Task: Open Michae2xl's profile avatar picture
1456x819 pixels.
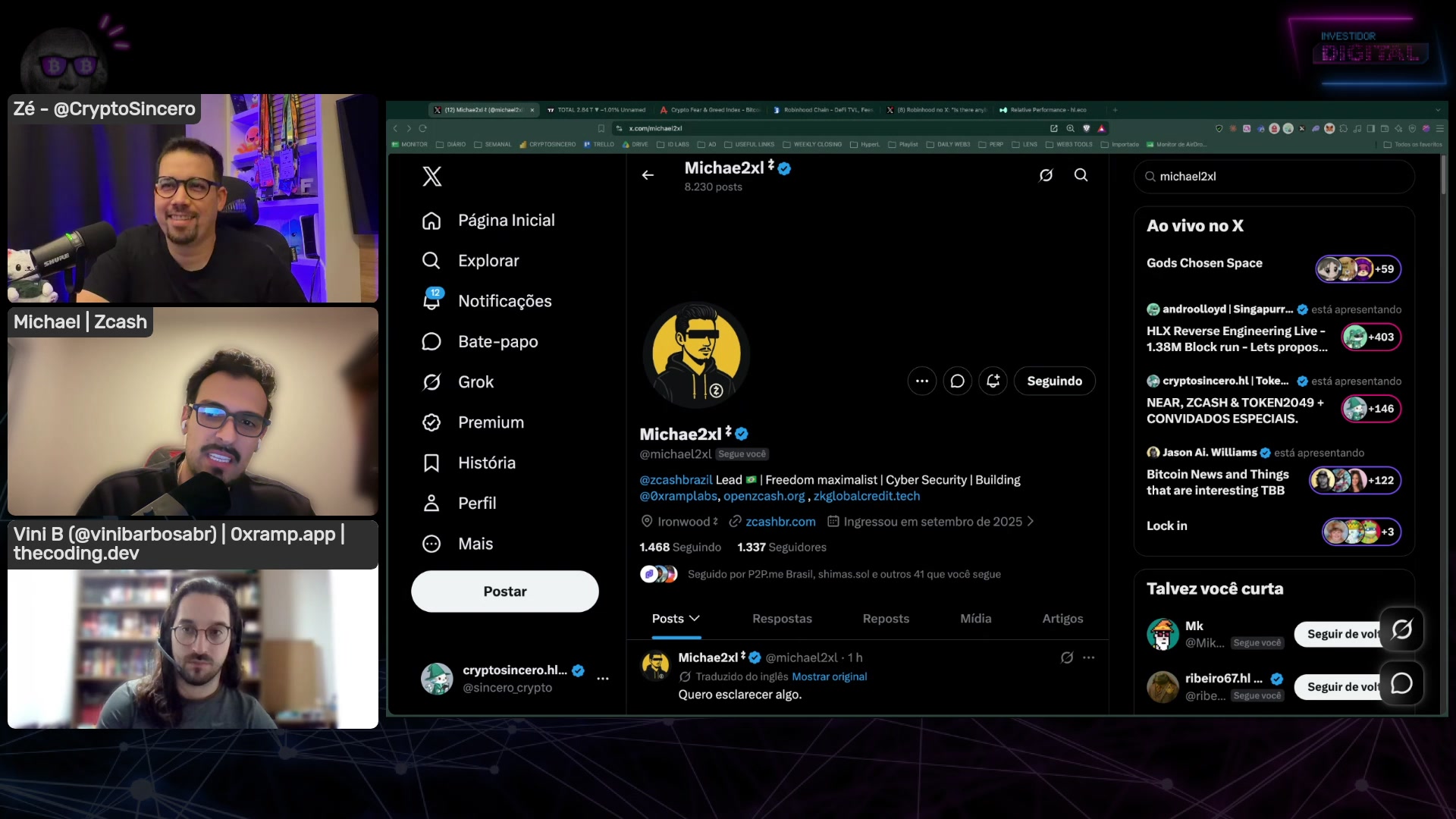Action: click(x=696, y=354)
